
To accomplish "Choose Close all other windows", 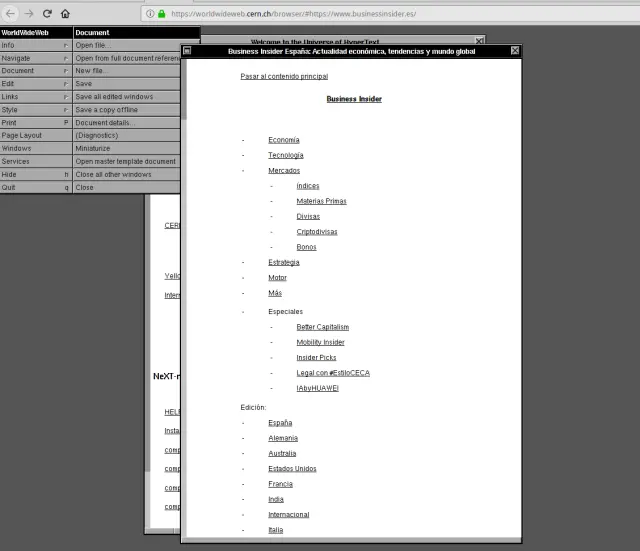I will coord(127,174).
